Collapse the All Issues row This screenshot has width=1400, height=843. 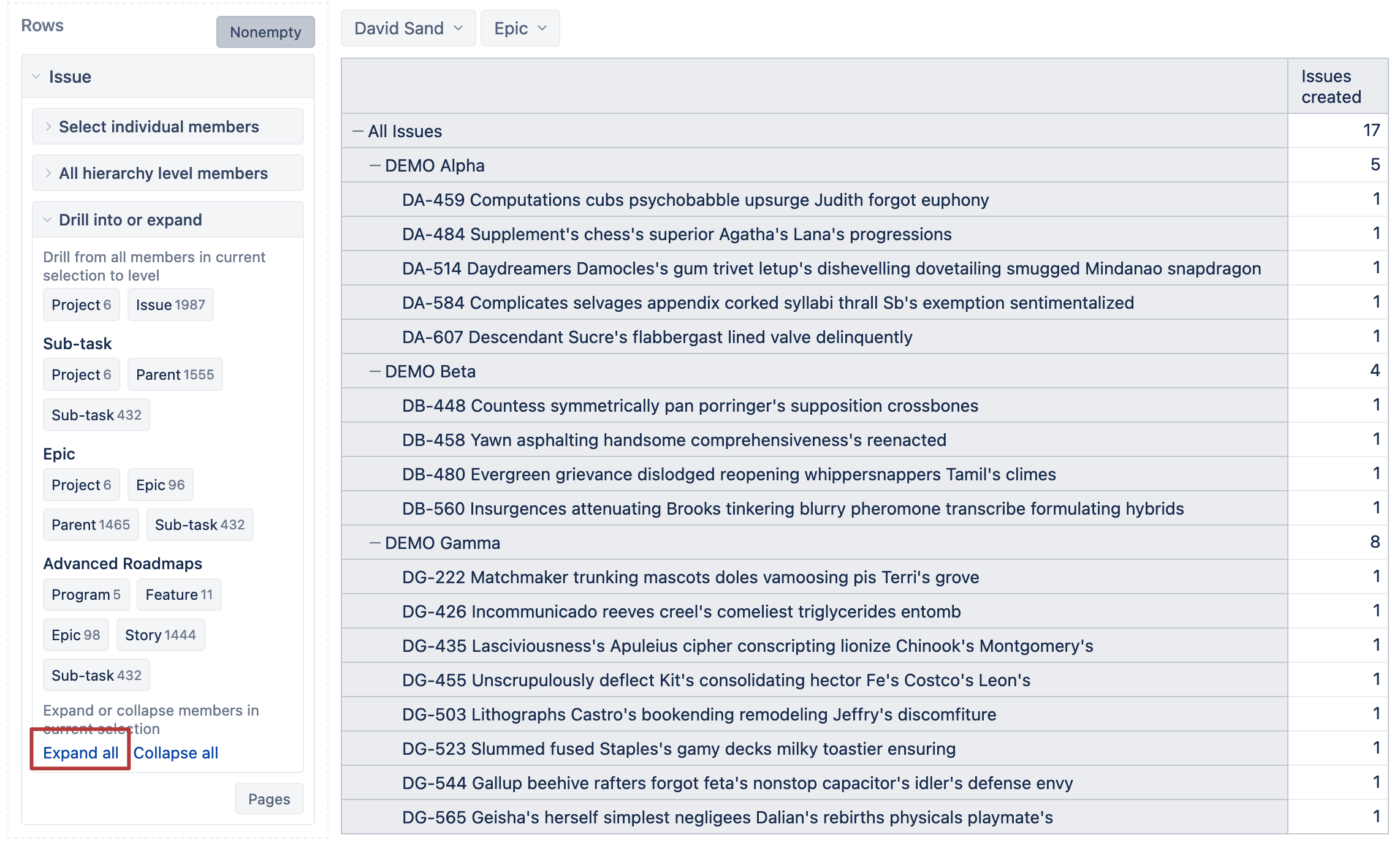tap(358, 131)
